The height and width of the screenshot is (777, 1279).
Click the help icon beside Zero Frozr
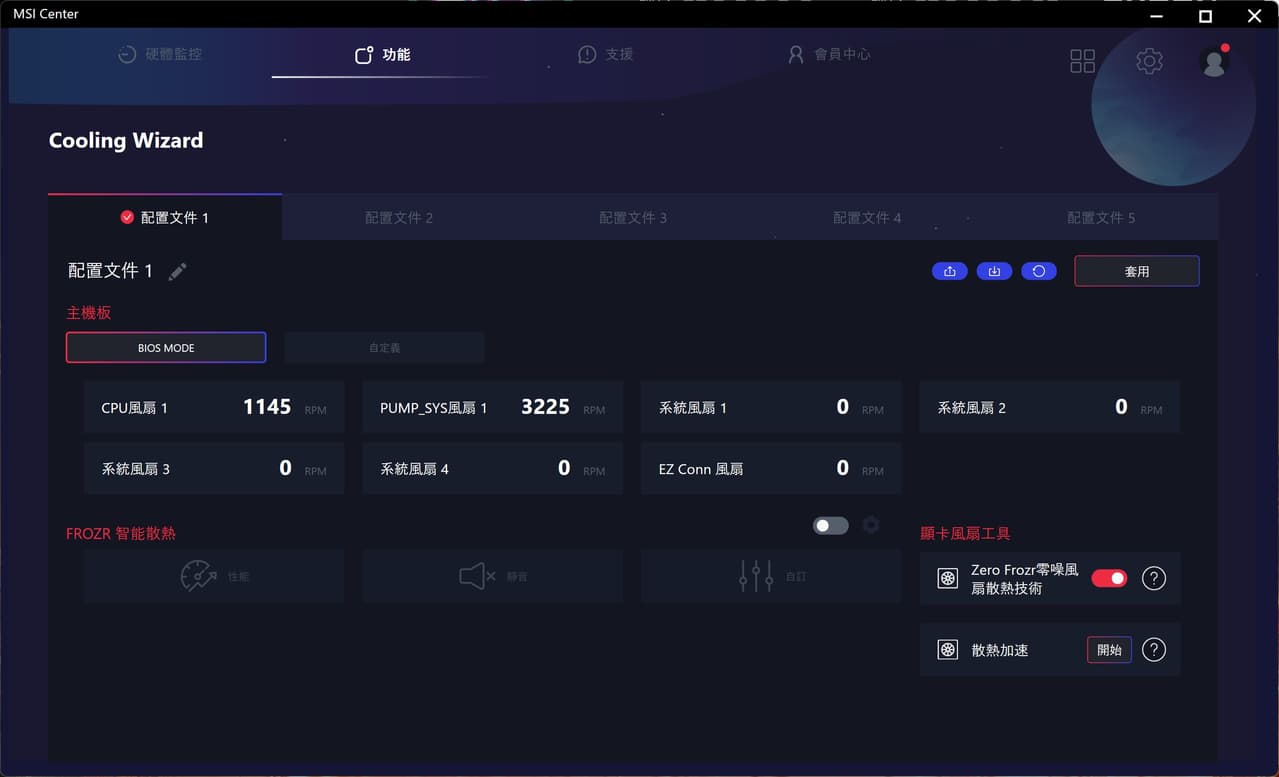pyautogui.click(x=1153, y=578)
